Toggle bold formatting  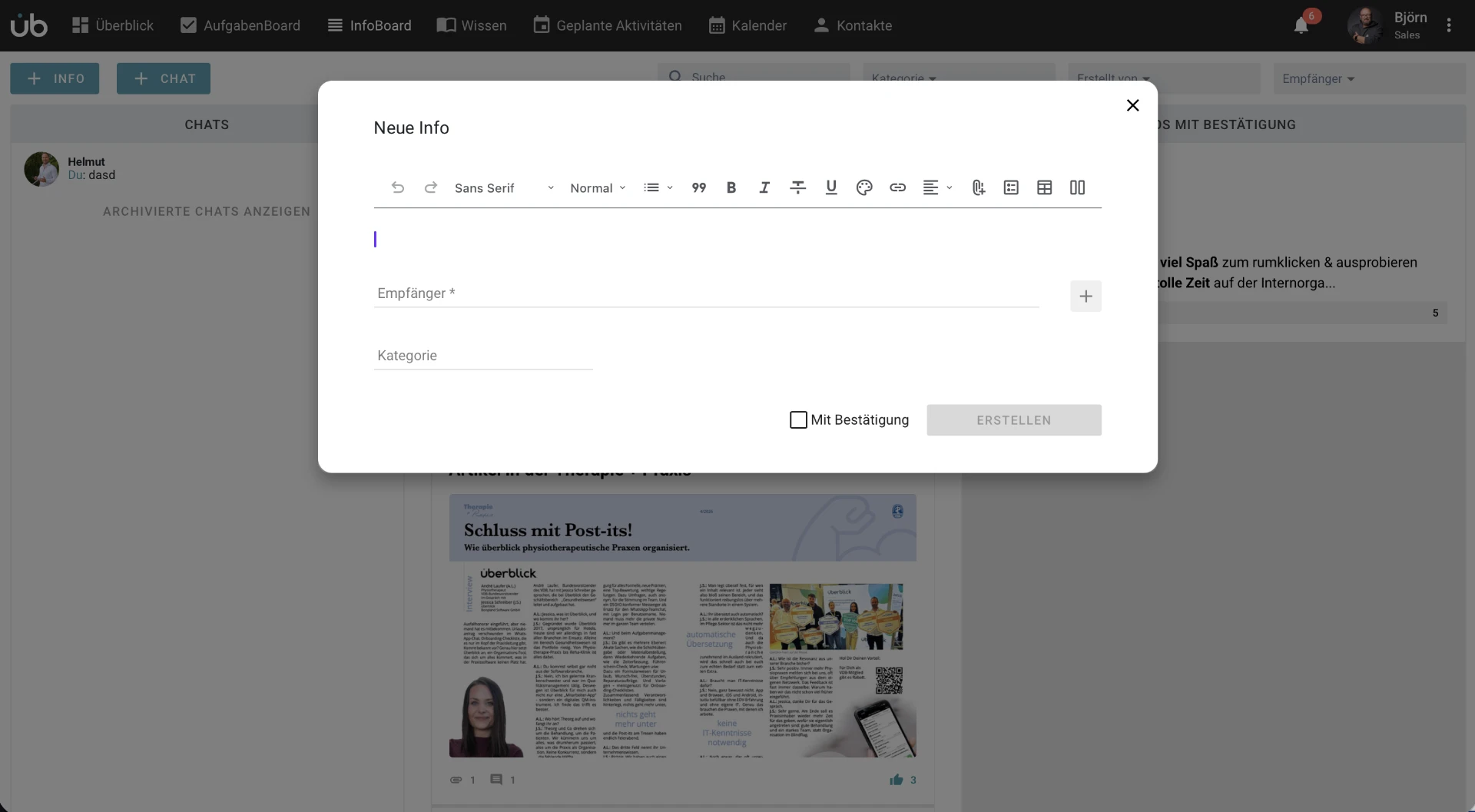point(731,187)
